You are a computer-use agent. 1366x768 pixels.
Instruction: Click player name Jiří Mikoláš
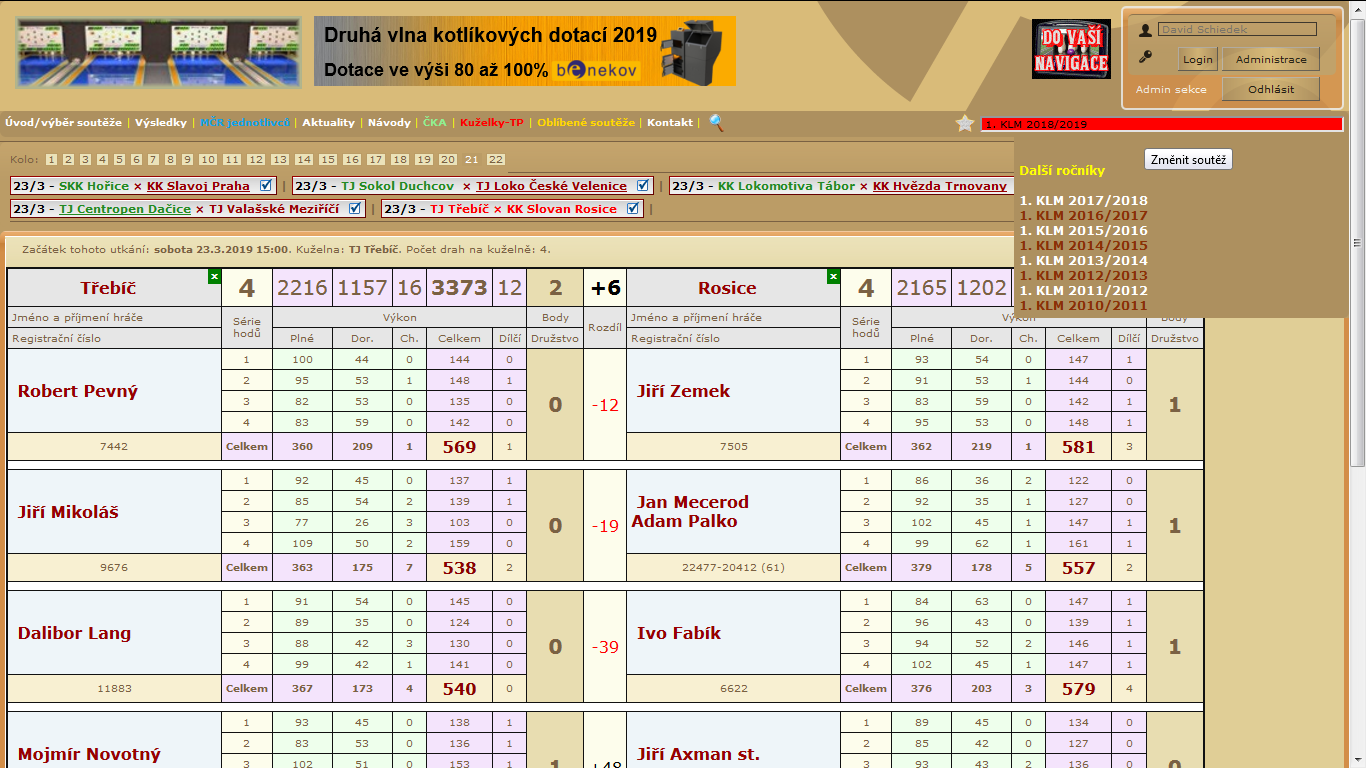(x=68, y=512)
